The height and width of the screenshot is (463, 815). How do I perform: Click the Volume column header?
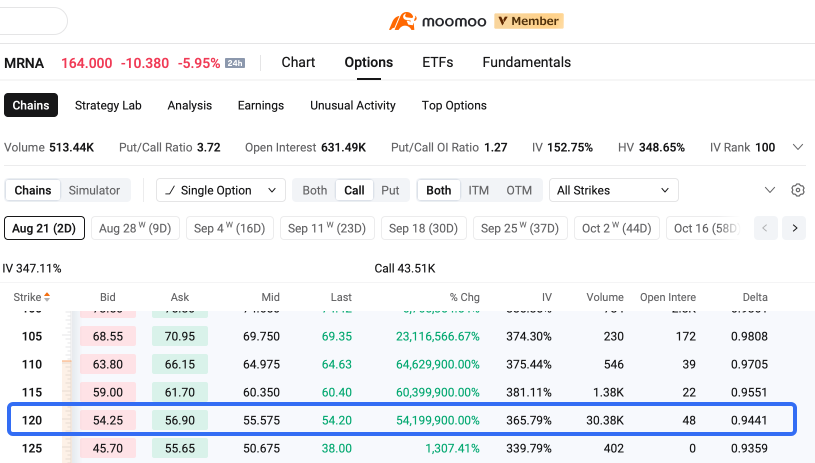click(605, 297)
